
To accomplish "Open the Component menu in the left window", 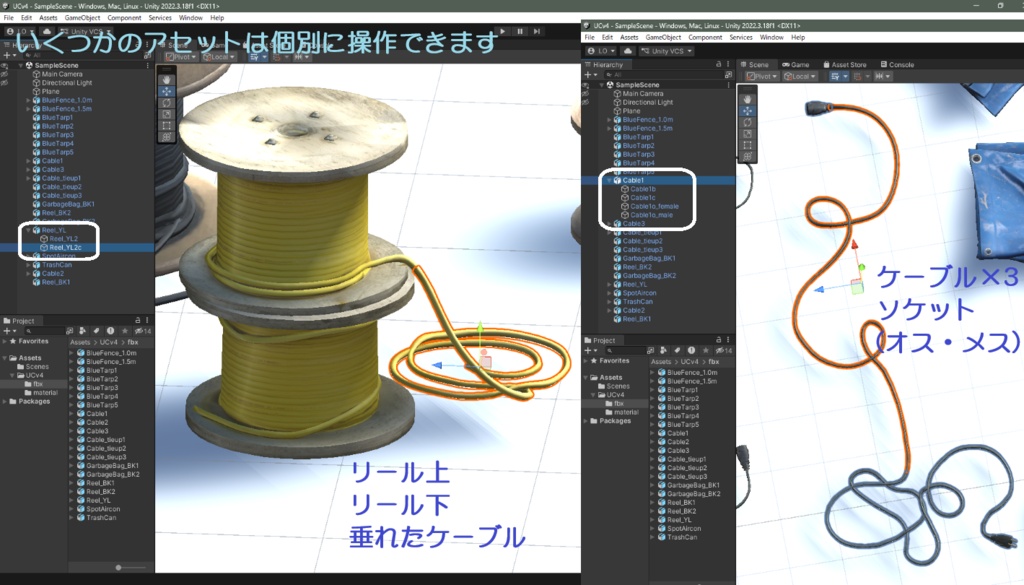I will [x=124, y=18].
